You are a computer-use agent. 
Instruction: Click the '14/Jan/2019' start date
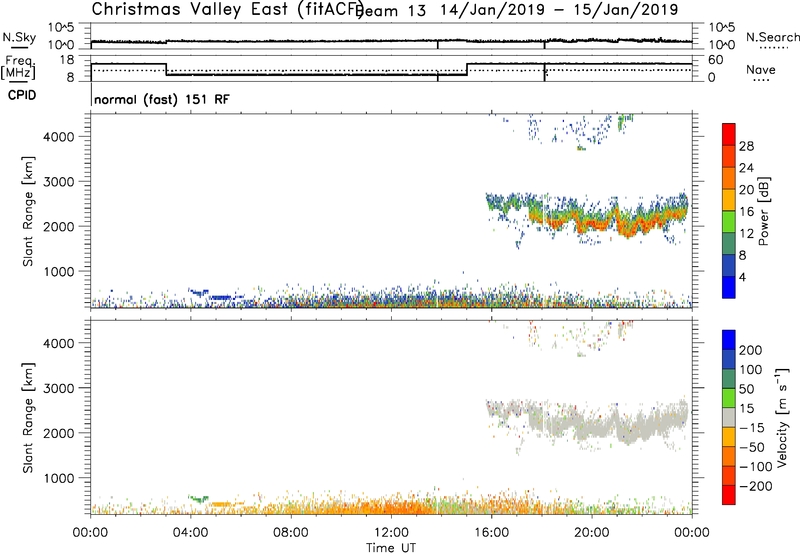click(493, 9)
